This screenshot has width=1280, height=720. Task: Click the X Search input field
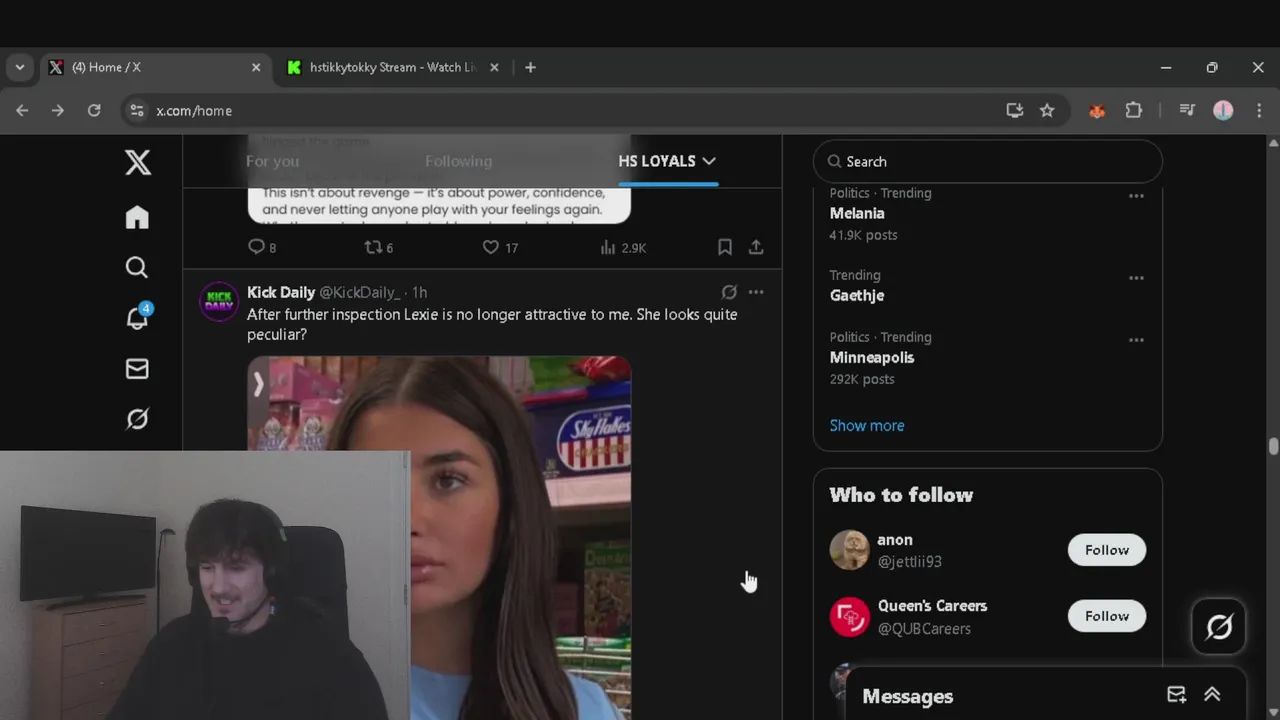pos(988,161)
